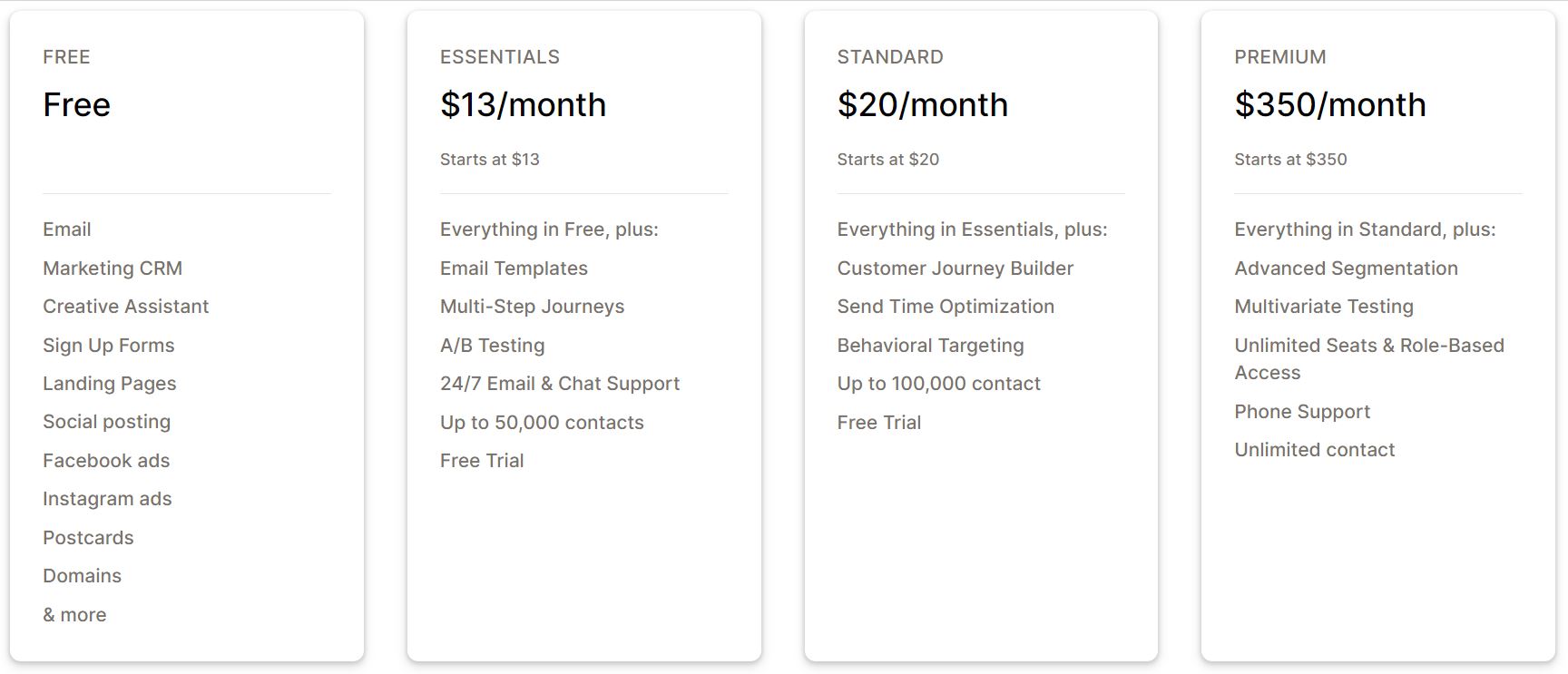1568x674 pixels.
Task: Click Free Trial under Essentials plan
Action: (482, 461)
